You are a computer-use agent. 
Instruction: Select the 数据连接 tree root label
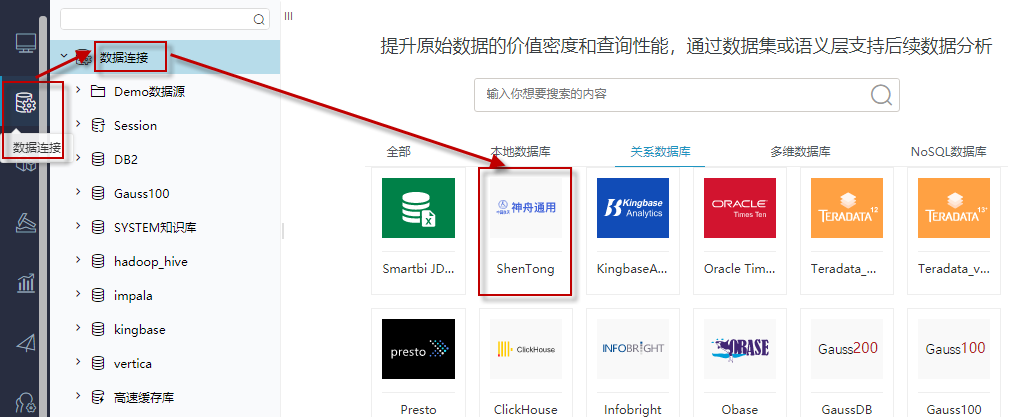pos(124,57)
